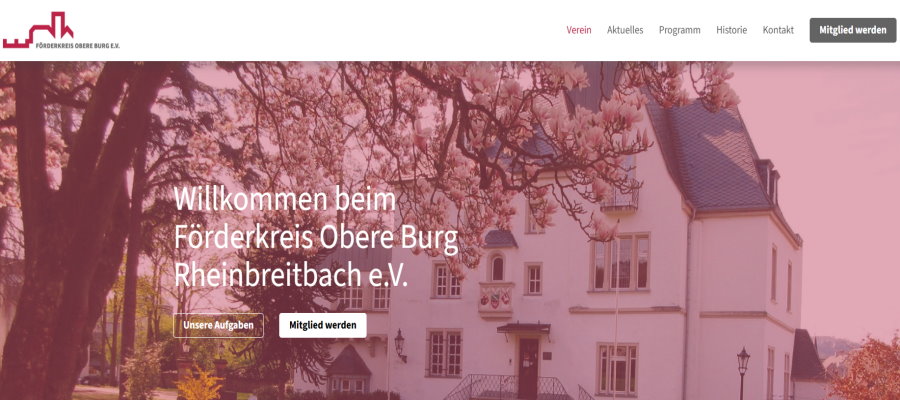Click the outlined Unsere Aufgaben button
The width and height of the screenshot is (900, 400).
point(218,325)
